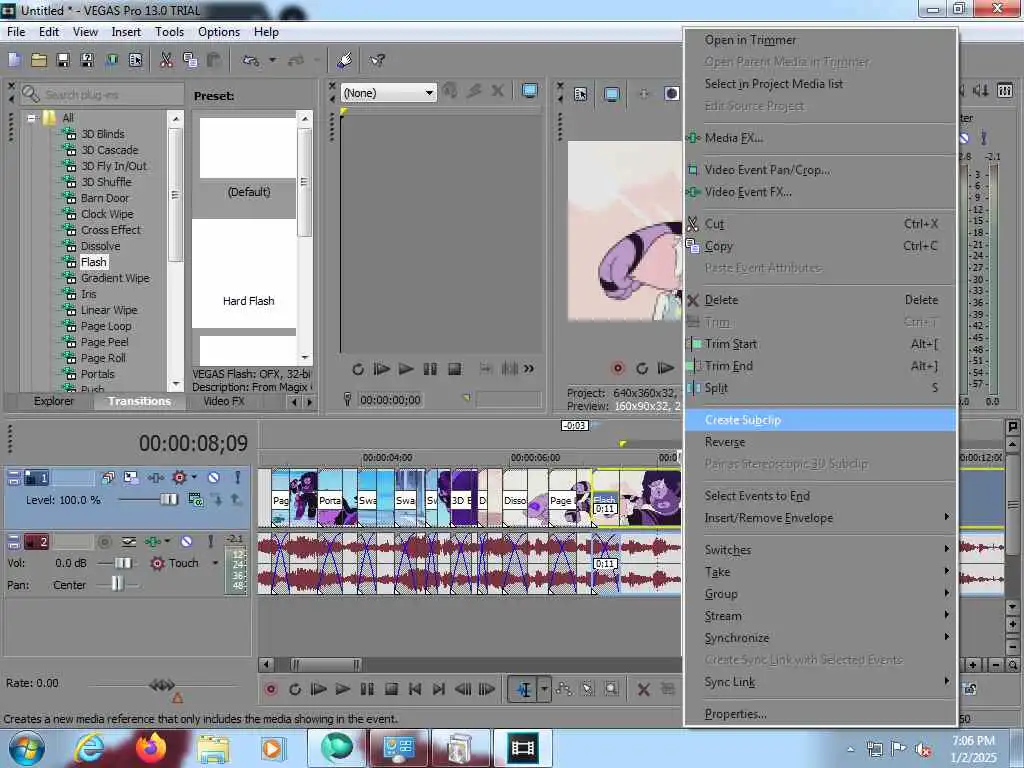This screenshot has width=1024, height=768.
Task: Open Undo history dropdown arrow
Action: coord(272,60)
